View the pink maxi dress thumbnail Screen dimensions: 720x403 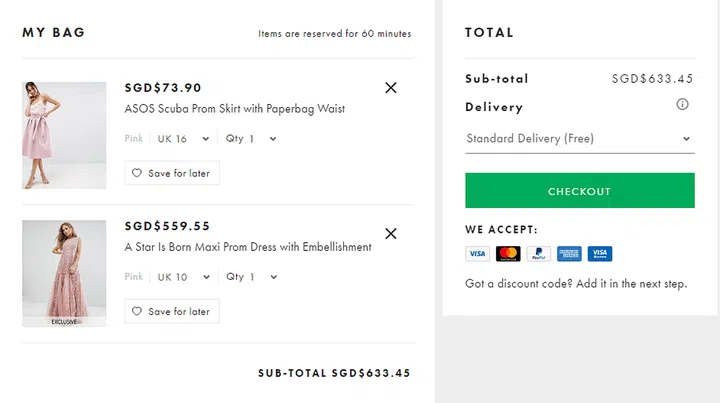point(64,273)
